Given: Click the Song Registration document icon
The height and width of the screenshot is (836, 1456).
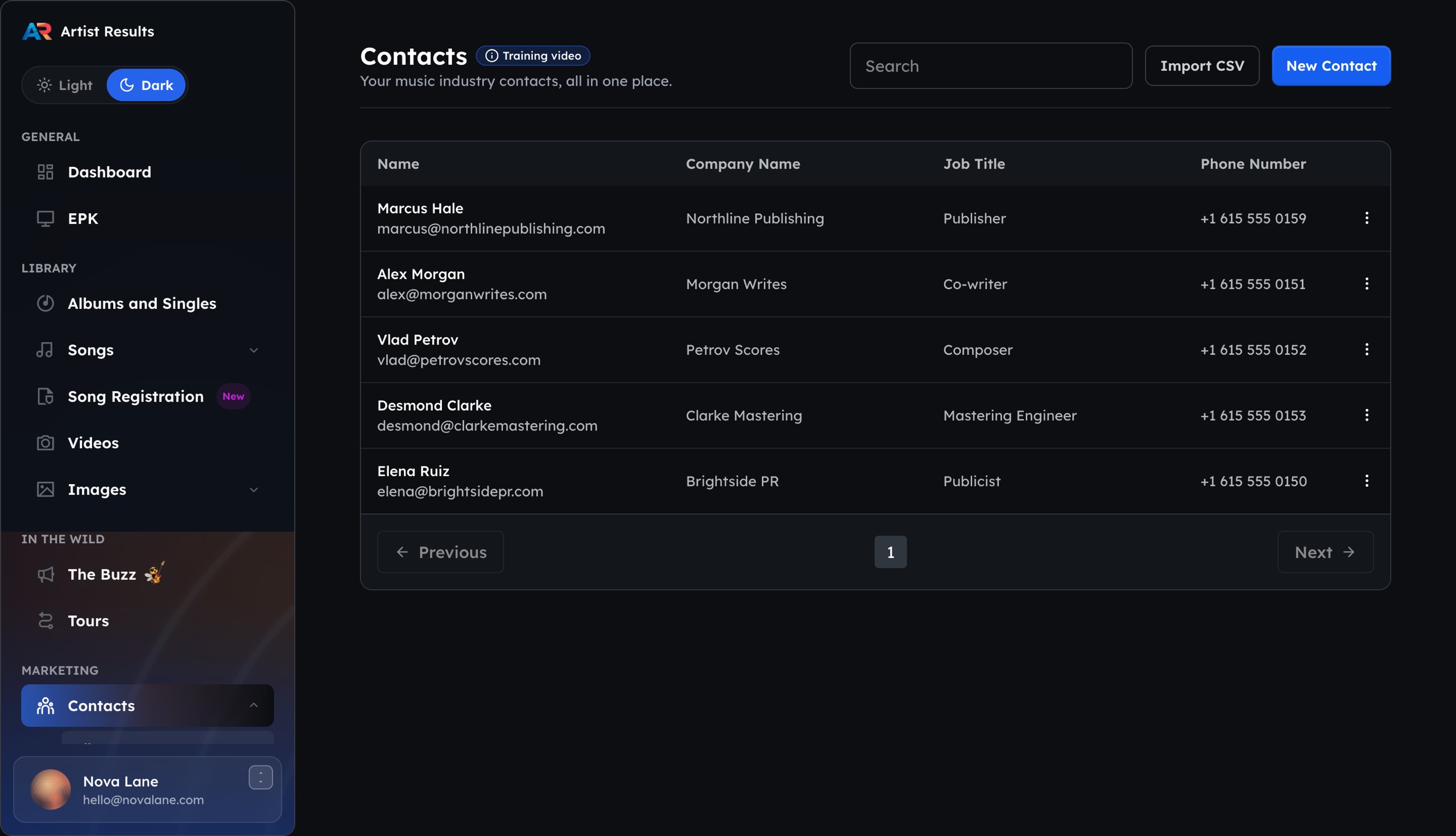Looking at the screenshot, I should tap(45, 396).
